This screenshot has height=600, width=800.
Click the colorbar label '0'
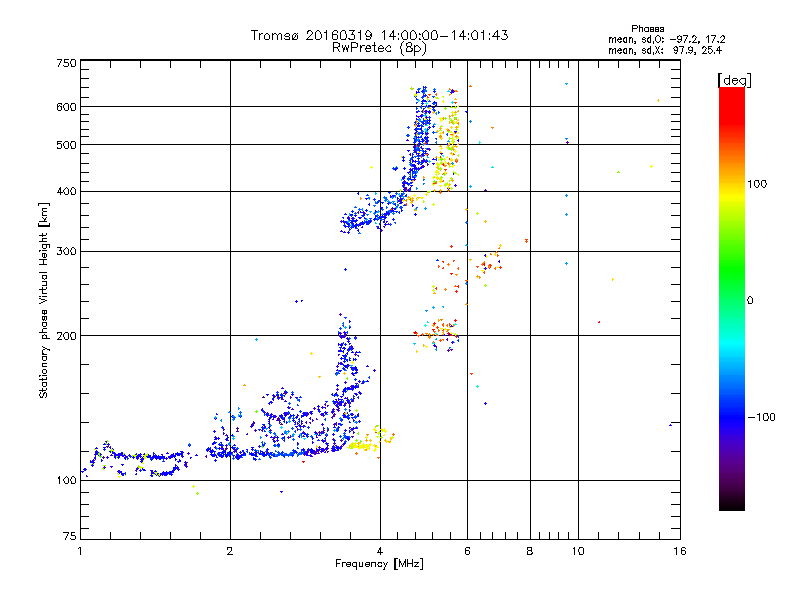[750, 301]
